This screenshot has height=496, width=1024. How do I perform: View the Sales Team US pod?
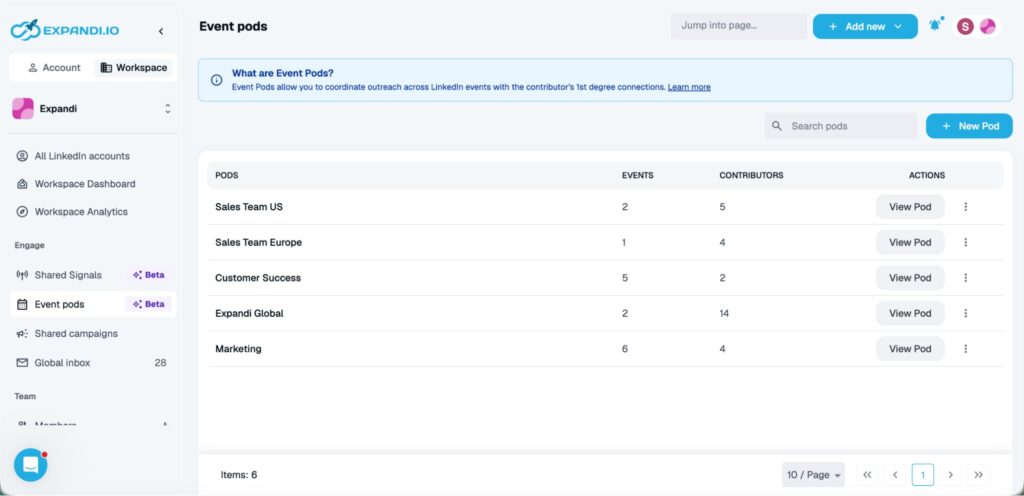tap(910, 207)
